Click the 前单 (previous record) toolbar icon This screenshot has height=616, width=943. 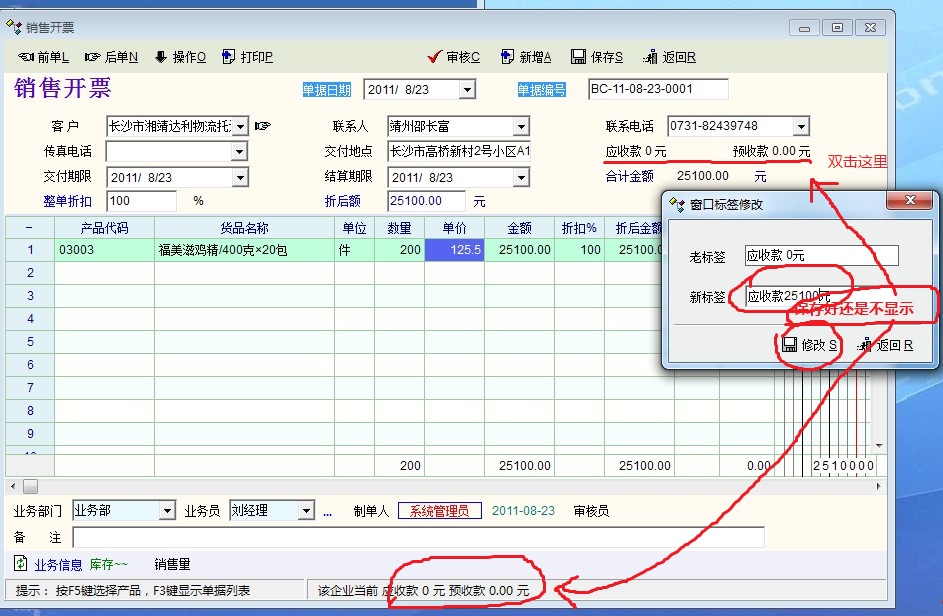pos(27,57)
